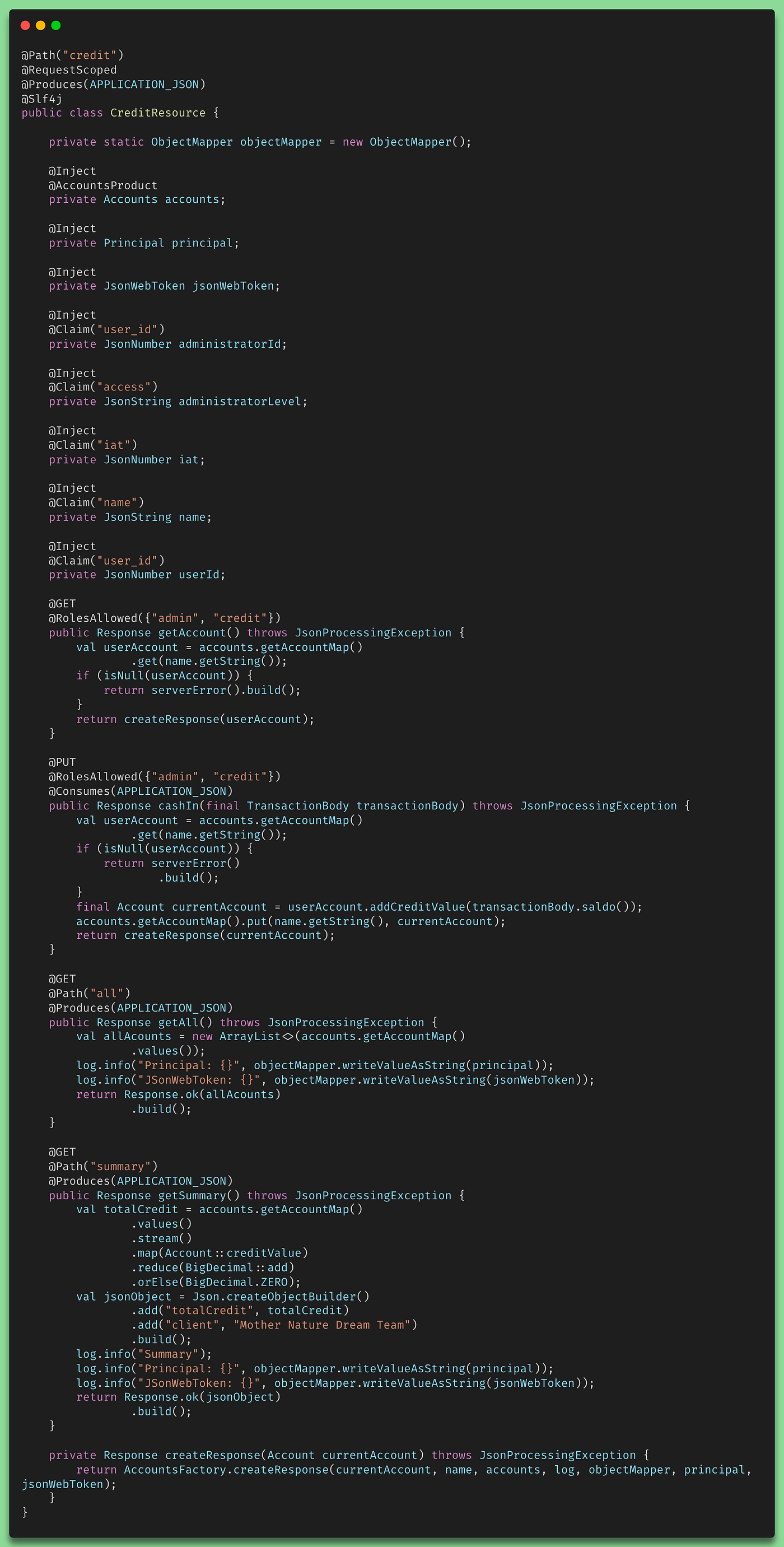Click the 'log.info("Summary");' line
784x1547 pixels.
point(144,1354)
